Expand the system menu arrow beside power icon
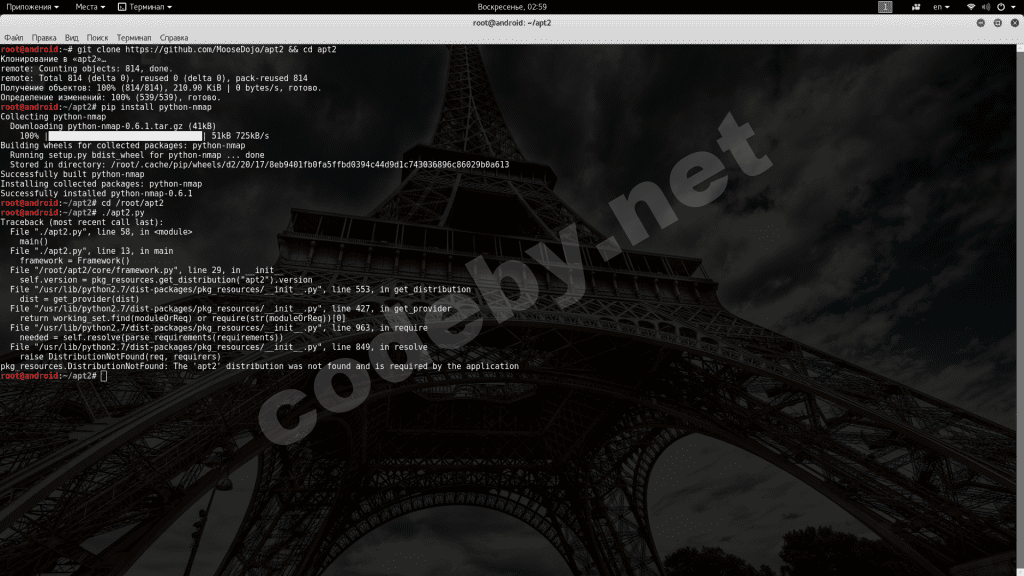Screen dimensions: 1024x576 tap(1014, 7)
